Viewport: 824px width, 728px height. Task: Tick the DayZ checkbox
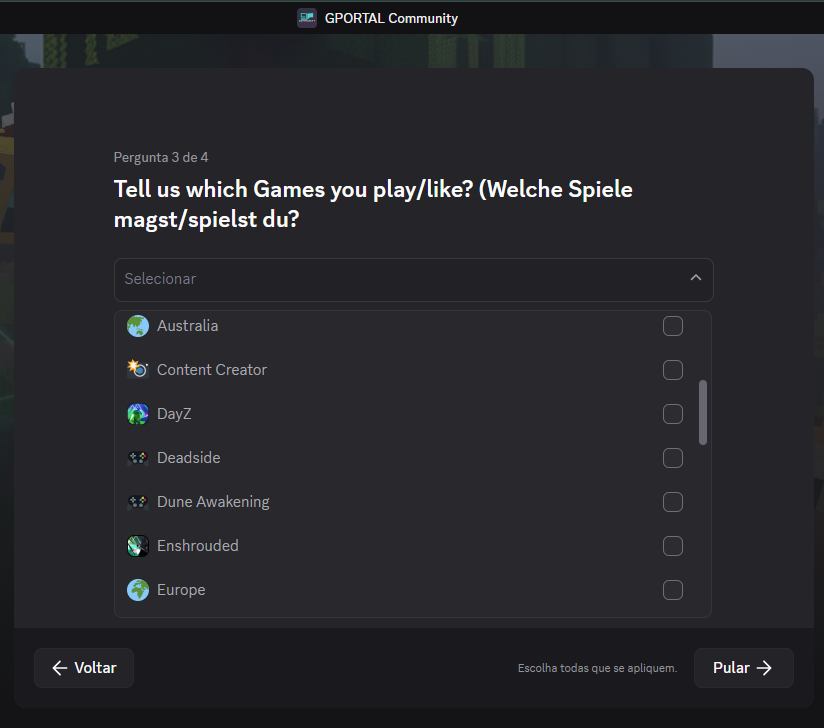(x=673, y=414)
